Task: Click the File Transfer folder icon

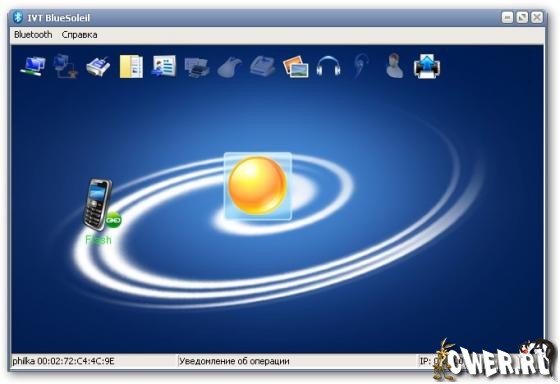Action: click(131, 66)
